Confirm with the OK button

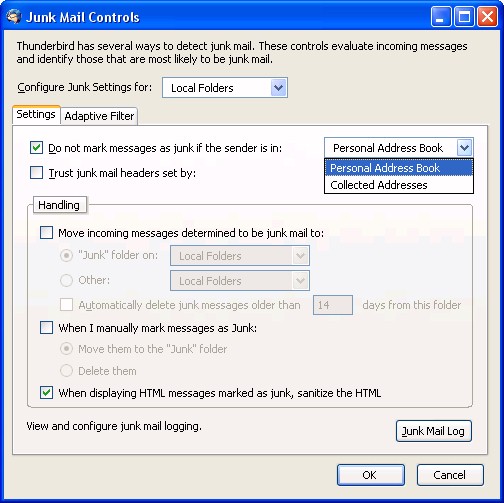click(x=371, y=475)
